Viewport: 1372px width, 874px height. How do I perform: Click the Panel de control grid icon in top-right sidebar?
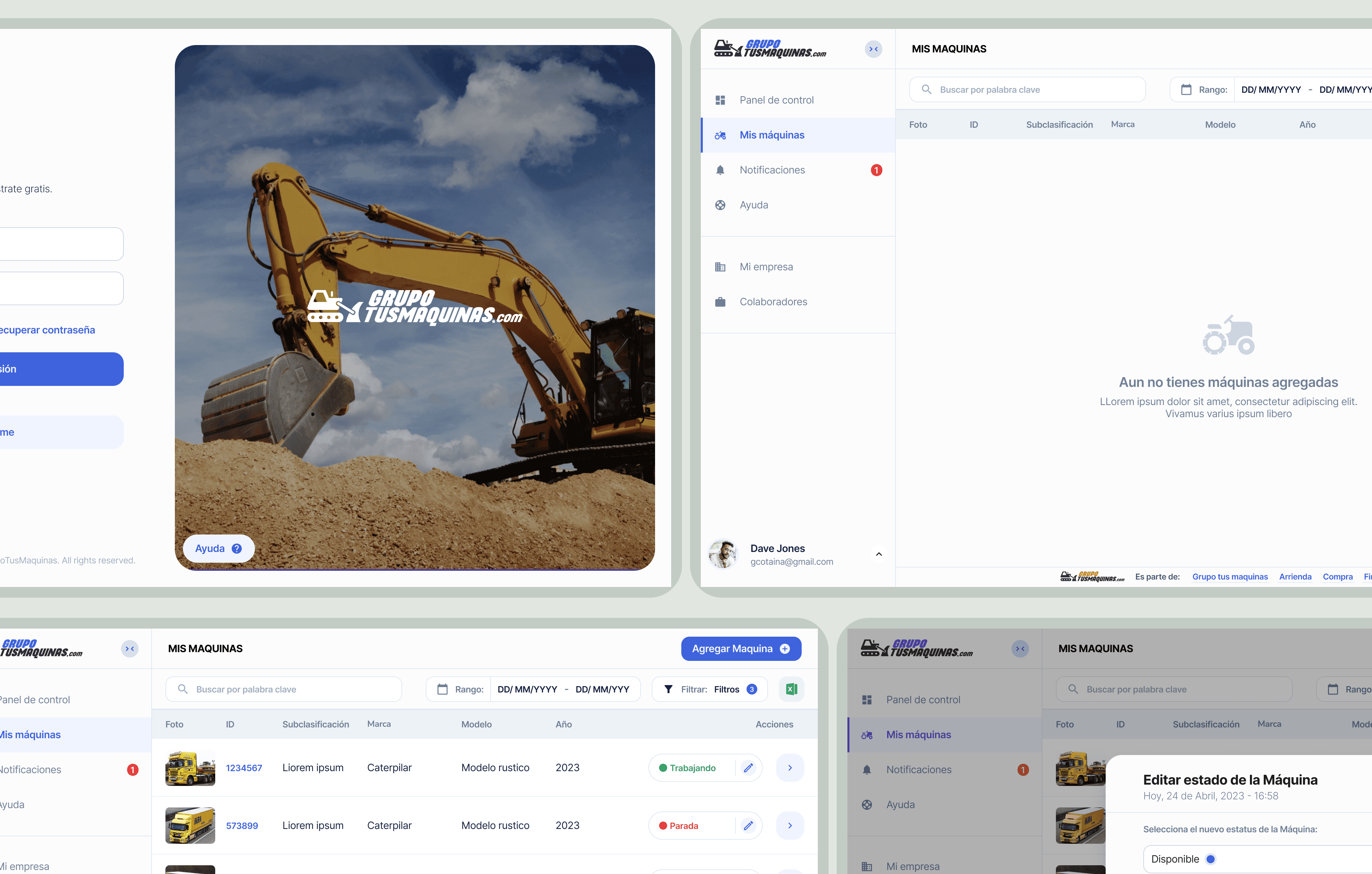tap(720, 100)
